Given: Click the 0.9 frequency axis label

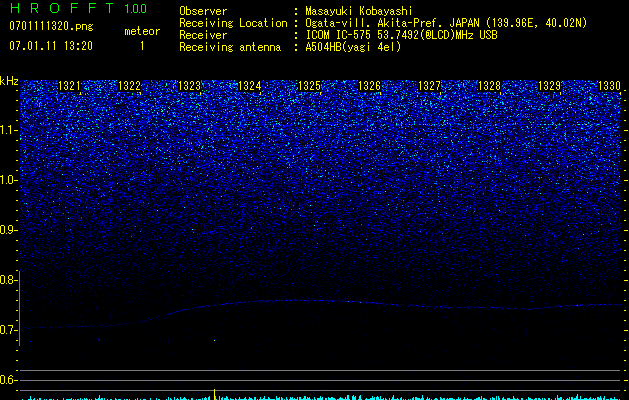Looking at the screenshot, I should pyautogui.click(x=9, y=230).
